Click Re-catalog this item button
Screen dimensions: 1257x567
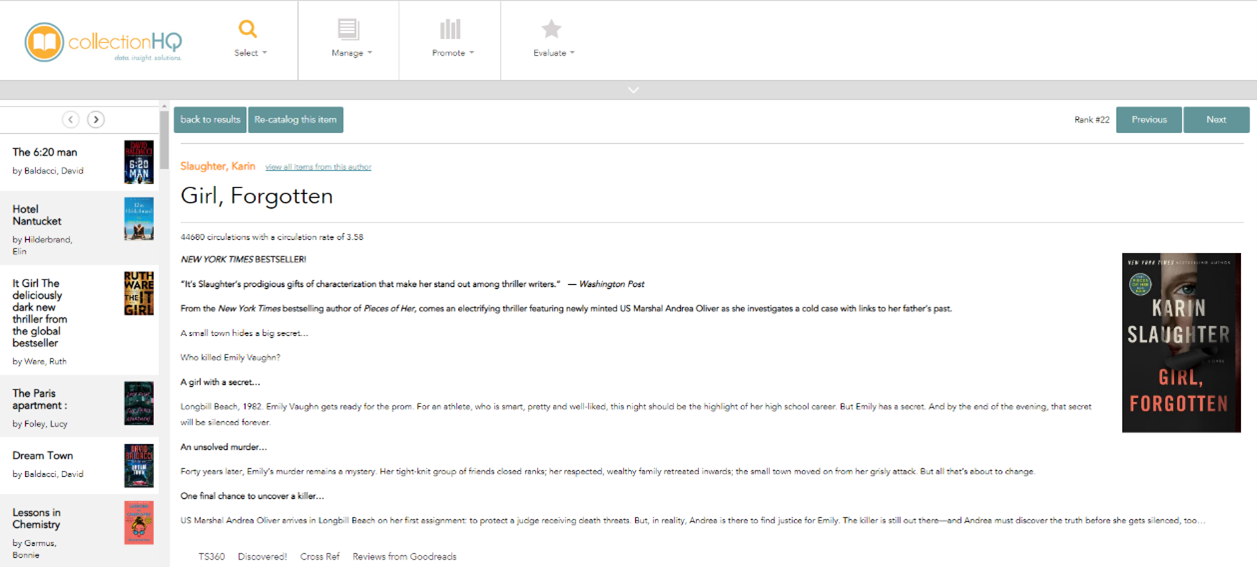(x=295, y=120)
